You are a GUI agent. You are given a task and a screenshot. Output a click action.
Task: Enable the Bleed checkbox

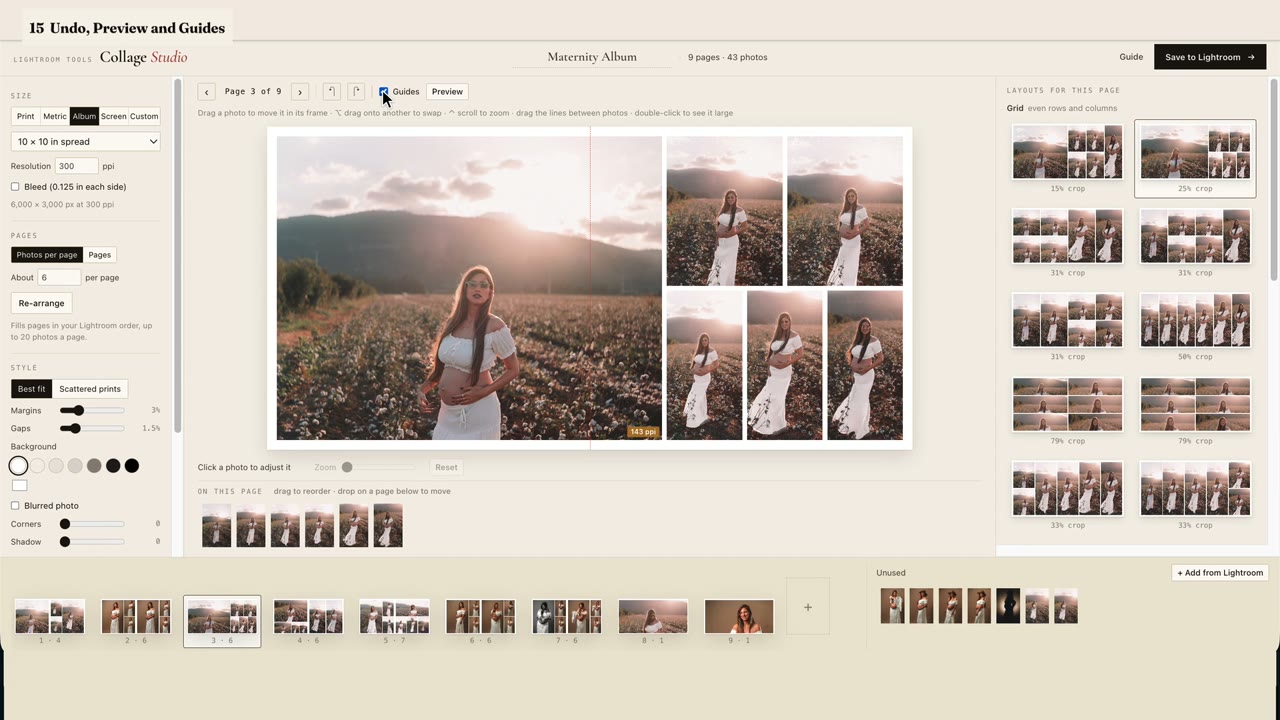coord(15,187)
